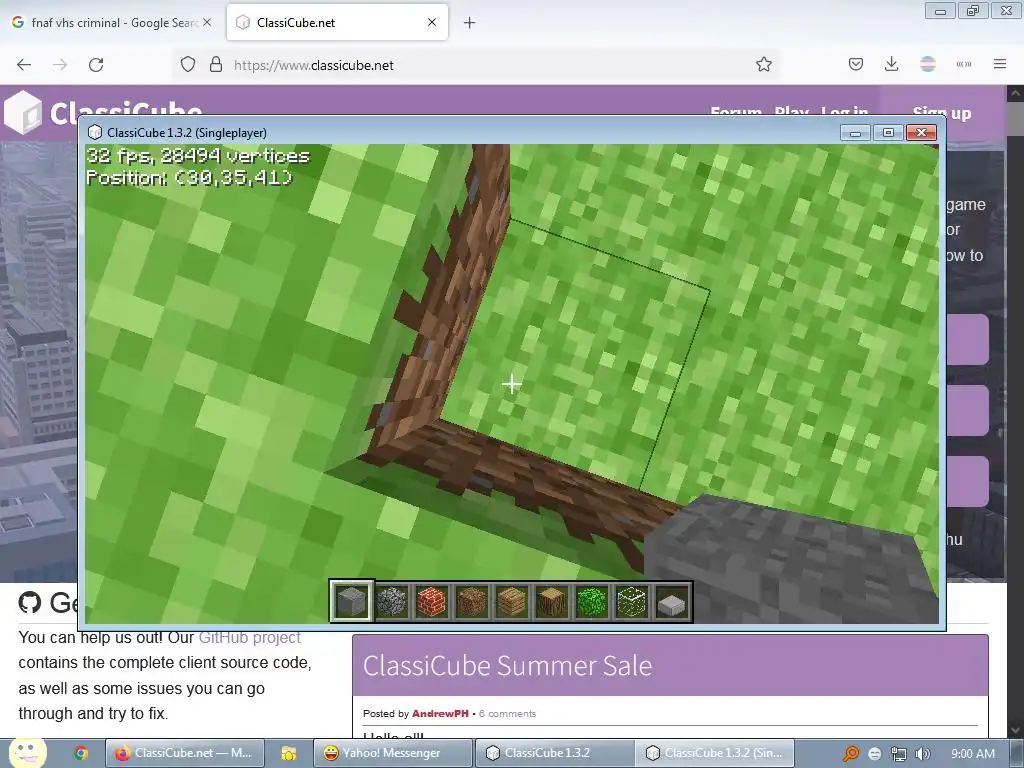Close the fnaf vhs criminal tab
The image size is (1024, 768).
click(x=207, y=22)
